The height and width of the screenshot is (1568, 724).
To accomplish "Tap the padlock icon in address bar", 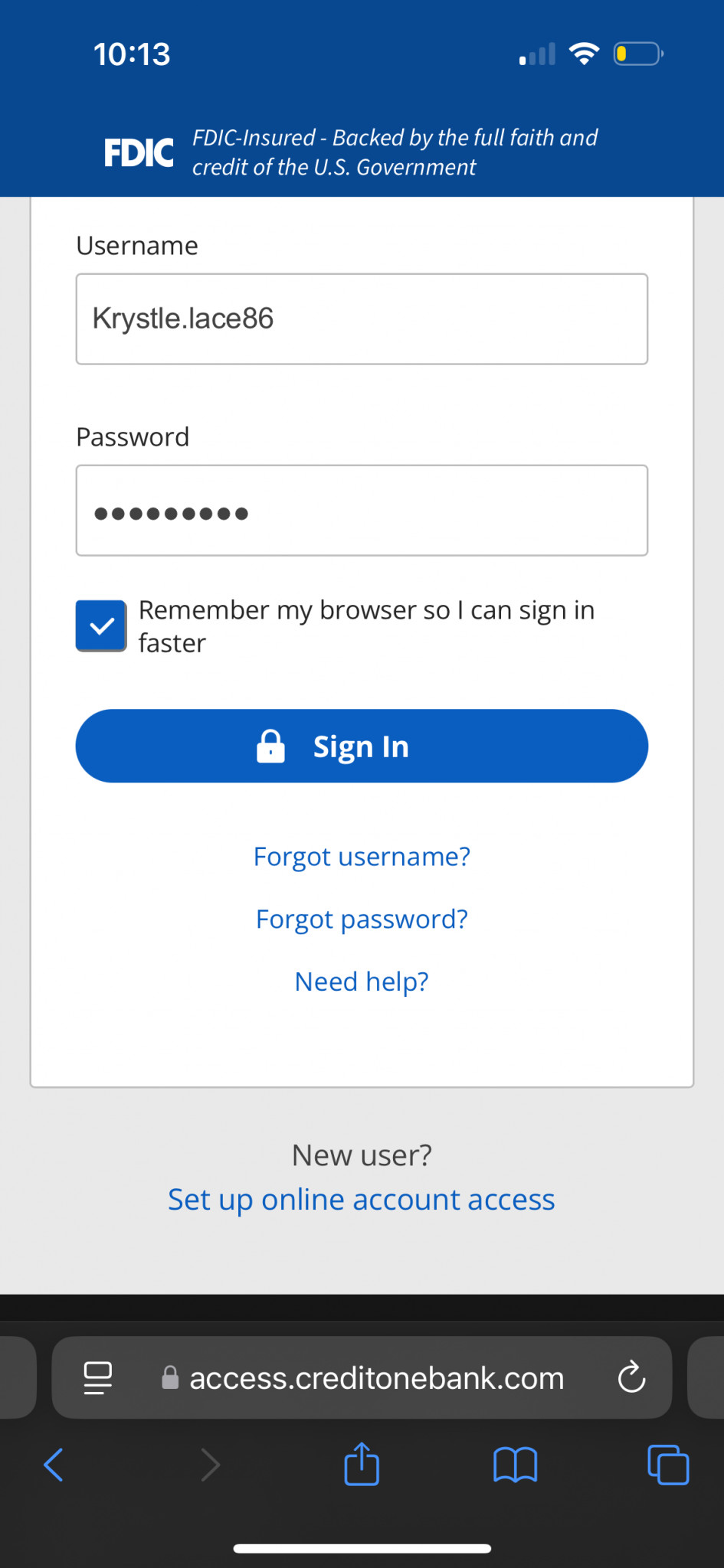I will click(170, 1377).
